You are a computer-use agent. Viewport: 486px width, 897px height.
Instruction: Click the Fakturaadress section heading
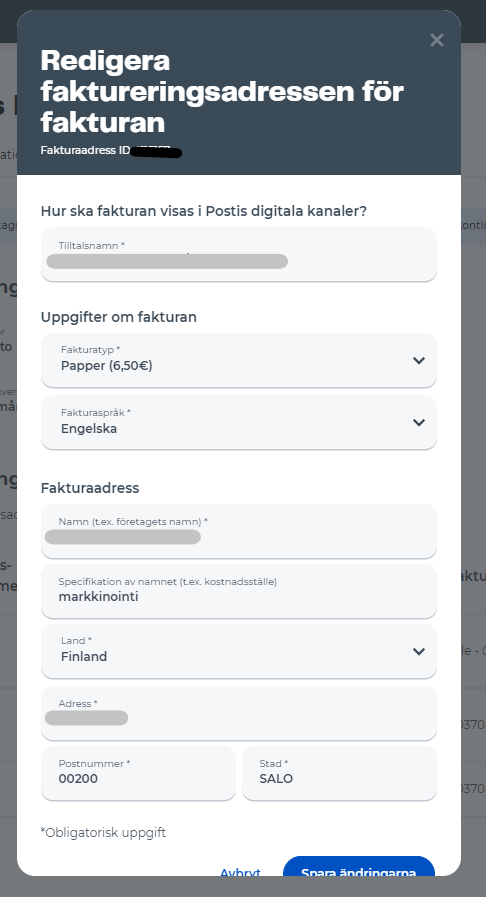pyautogui.click(x=90, y=488)
